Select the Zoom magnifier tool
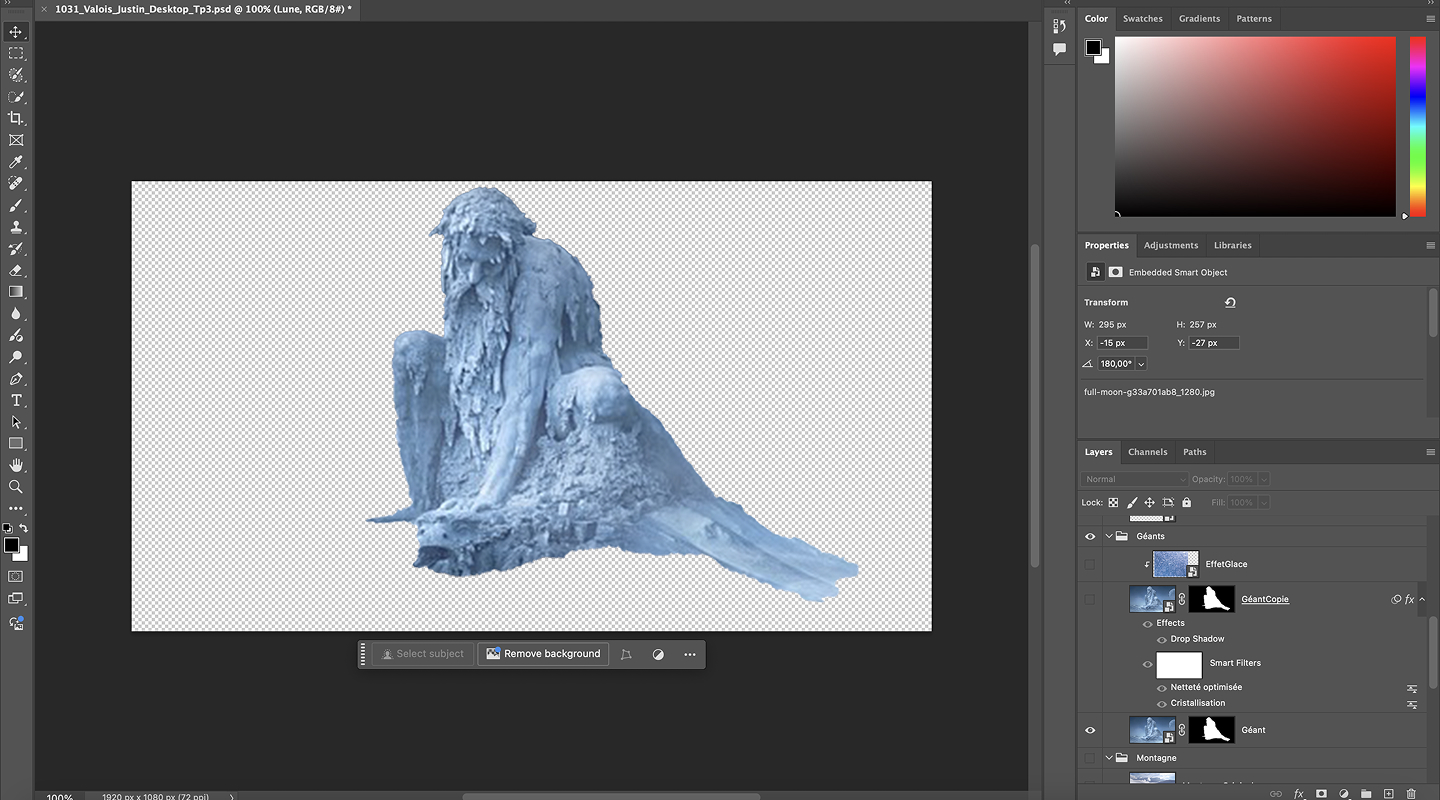The image size is (1440, 800). (x=16, y=487)
